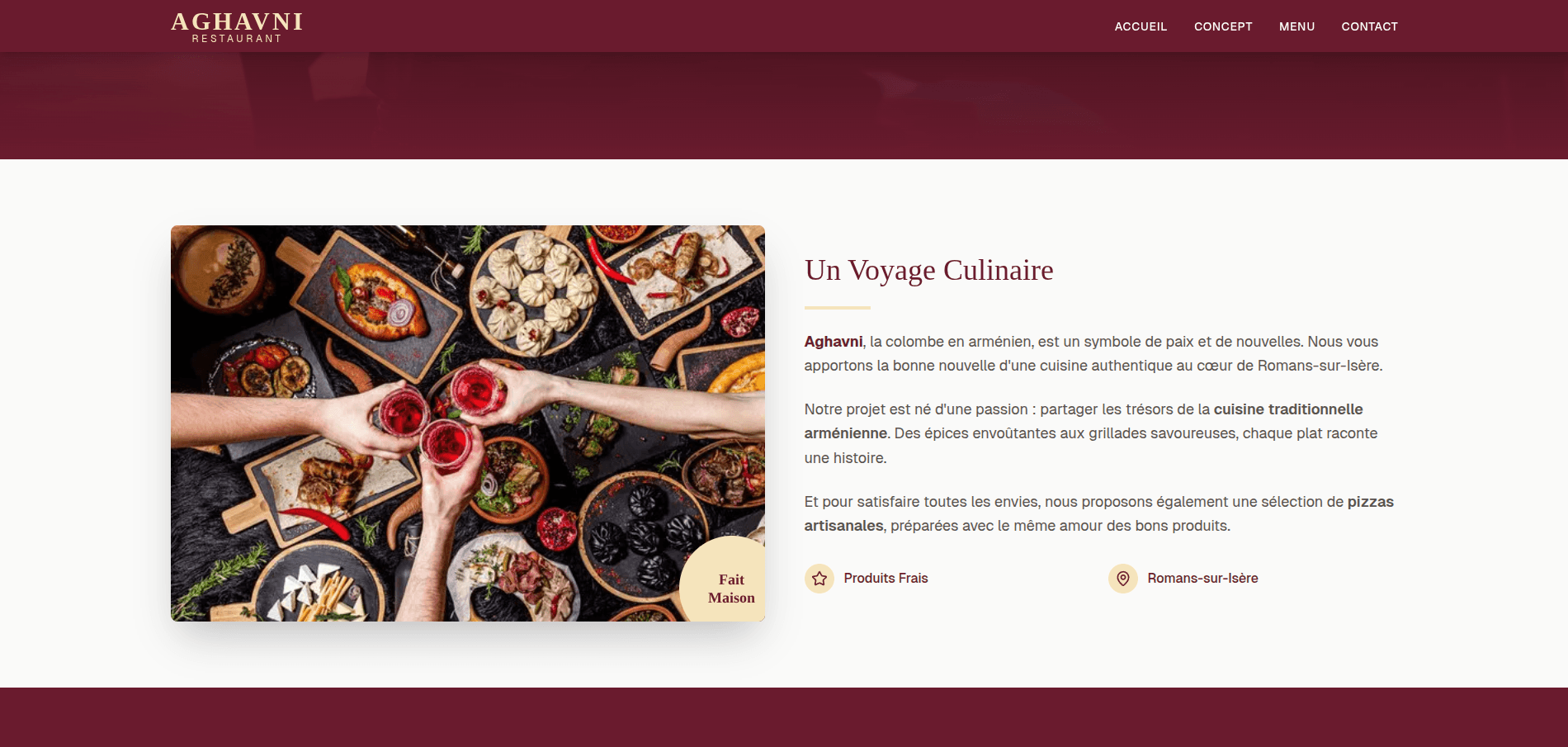Click the Romans-sur-Isère label
Viewport: 1568px width, 747px height.
[1202, 579]
